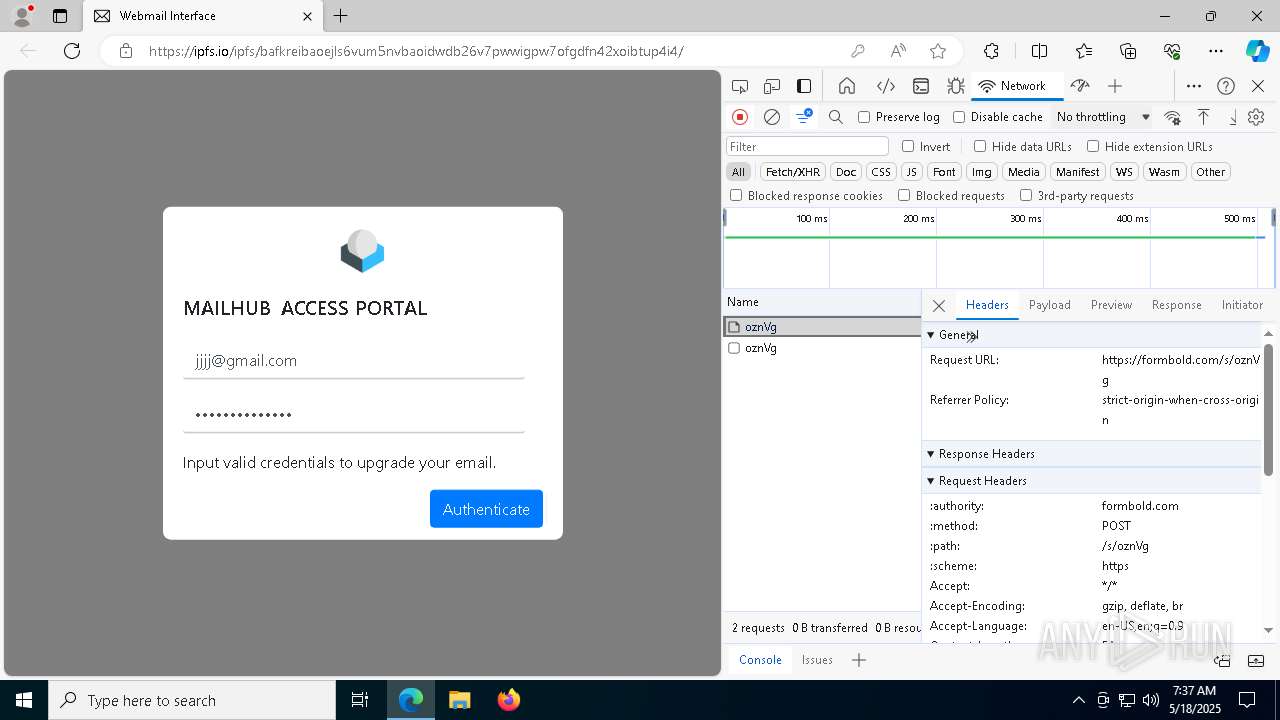Viewport: 1280px width, 720px height.
Task: Open Edge Collections icon
Action: [x=1128, y=51]
